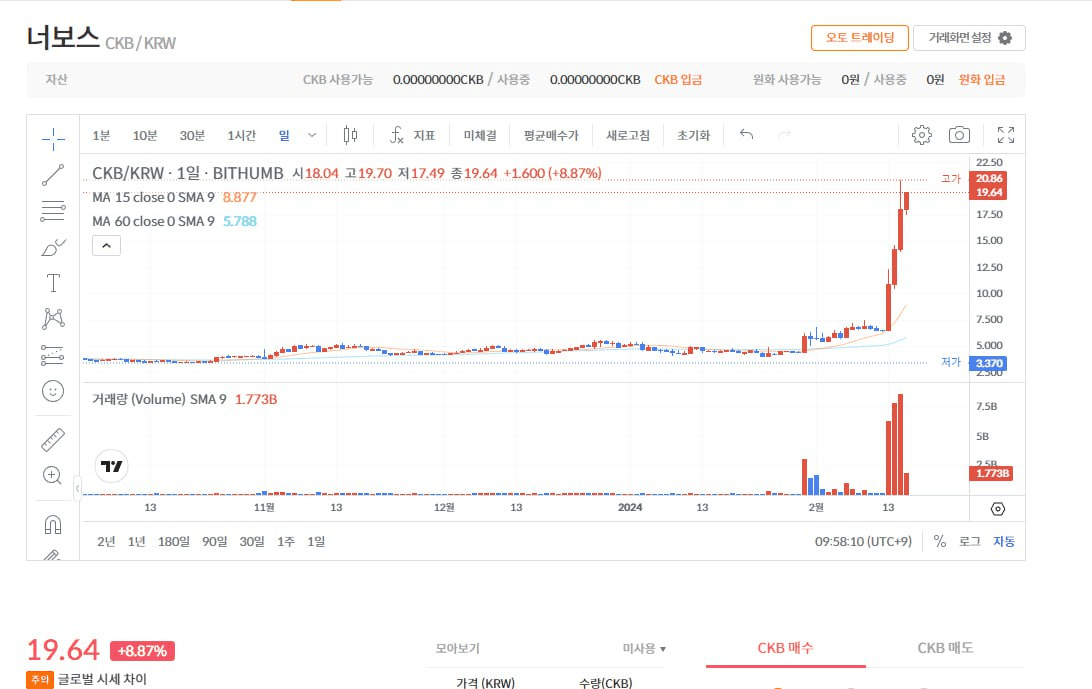Click 새로고침 to refresh chart

click(627, 135)
